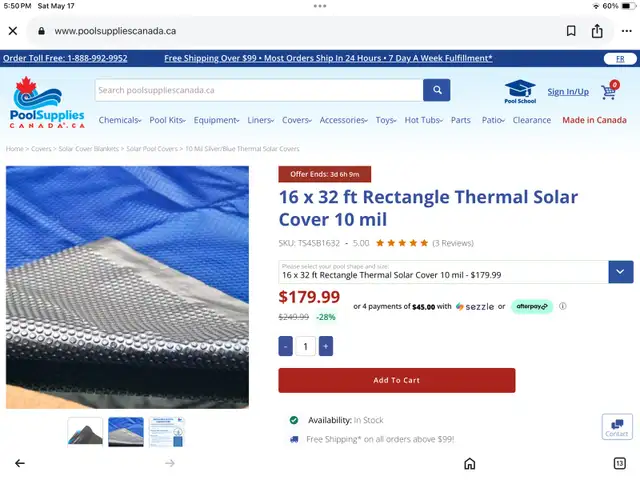This screenshot has height=480, width=640.
Task: Open the 3 Reviews link
Action: click(x=453, y=243)
